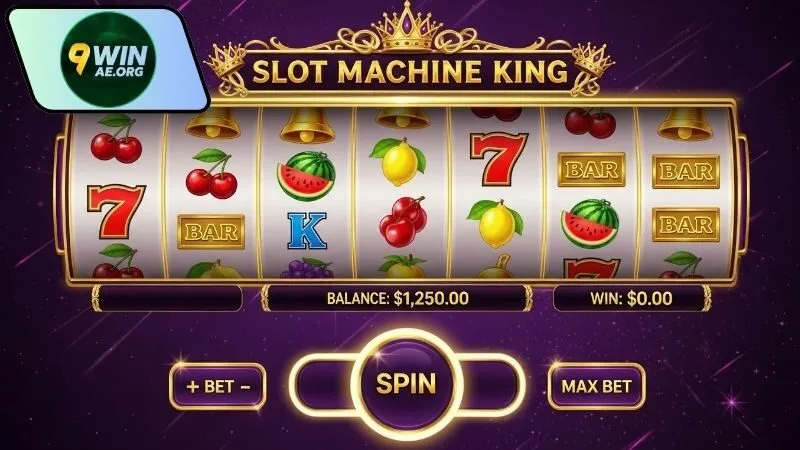
Task: Click the plus sign on BET control
Action: (192, 387)
